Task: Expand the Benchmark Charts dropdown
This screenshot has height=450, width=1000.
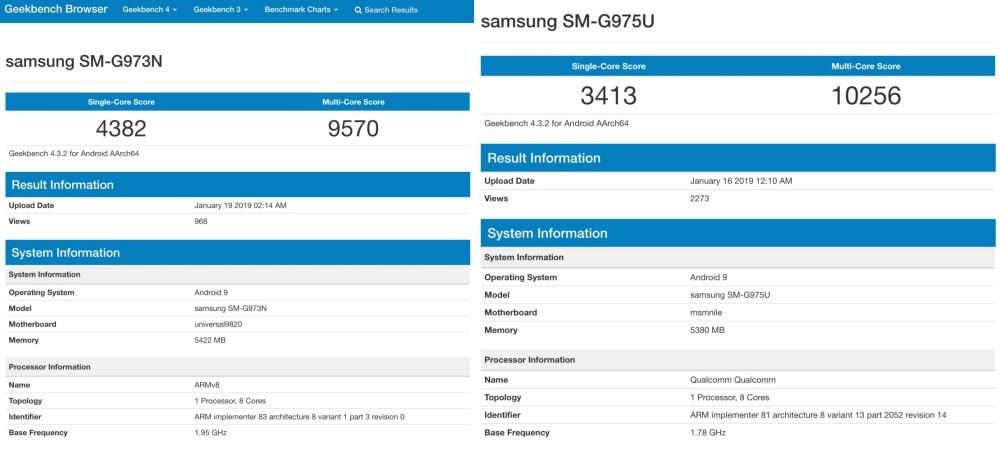Action: (x=301, y=10)
